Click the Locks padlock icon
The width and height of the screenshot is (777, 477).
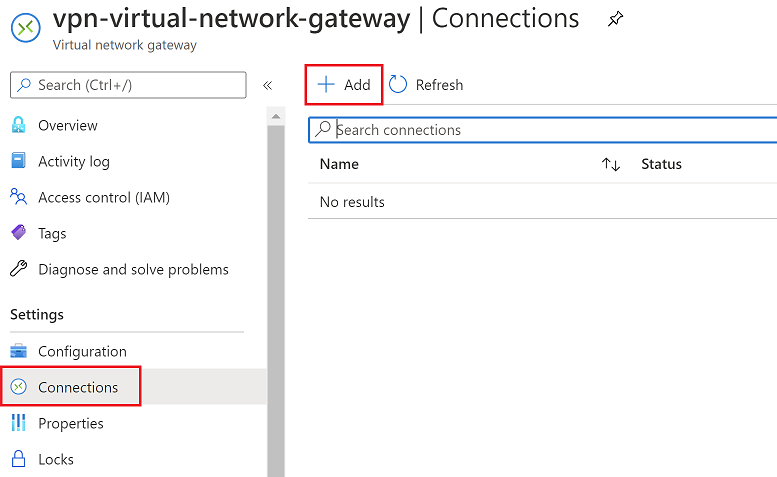[18, 459]
